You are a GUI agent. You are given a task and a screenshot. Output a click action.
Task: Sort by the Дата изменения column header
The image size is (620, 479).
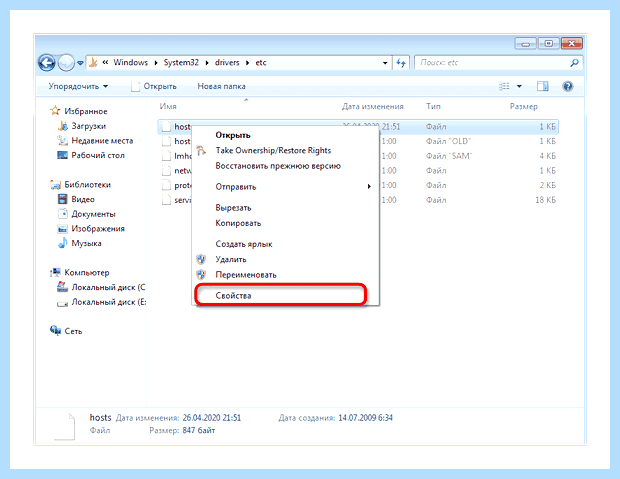[372, 106]
